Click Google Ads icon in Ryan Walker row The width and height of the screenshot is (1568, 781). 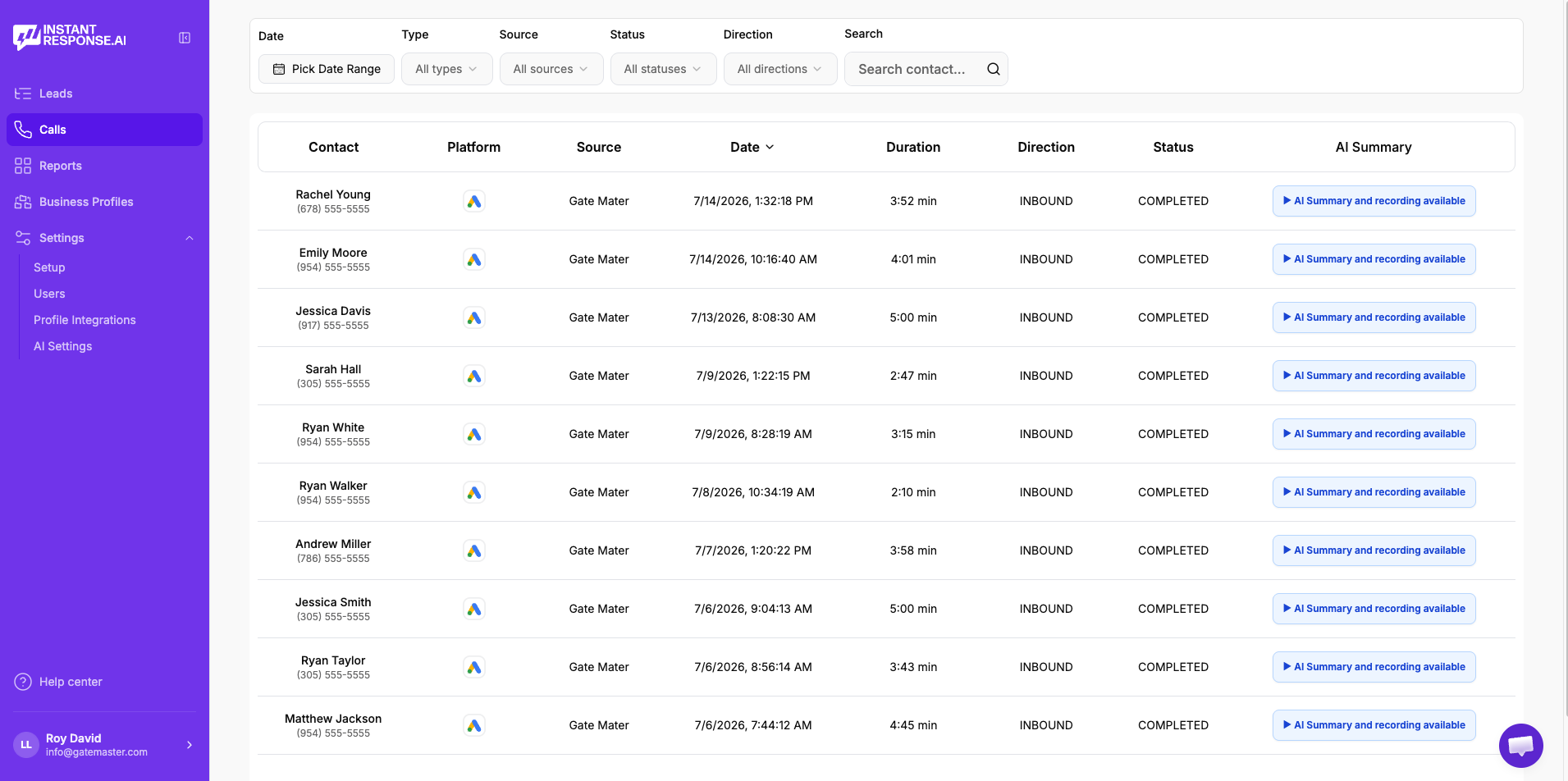point(474,492)
